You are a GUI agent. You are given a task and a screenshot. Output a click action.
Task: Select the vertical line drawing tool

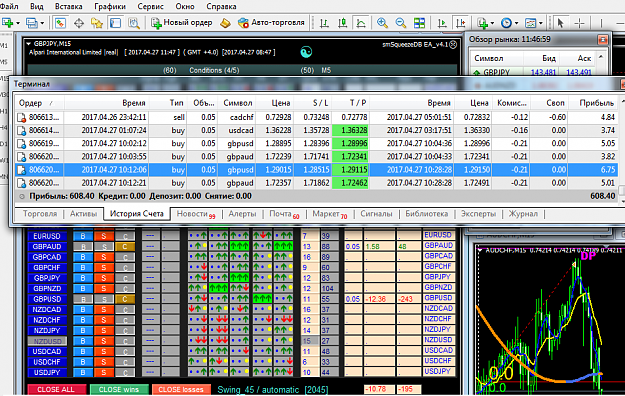pos(601,23)
